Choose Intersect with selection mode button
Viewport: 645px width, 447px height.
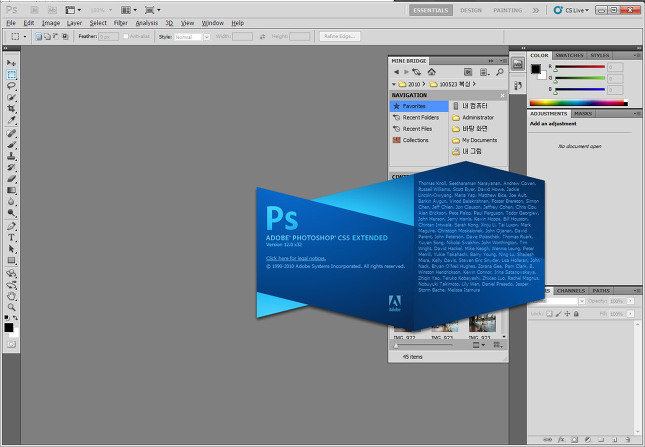coord(65,37)
